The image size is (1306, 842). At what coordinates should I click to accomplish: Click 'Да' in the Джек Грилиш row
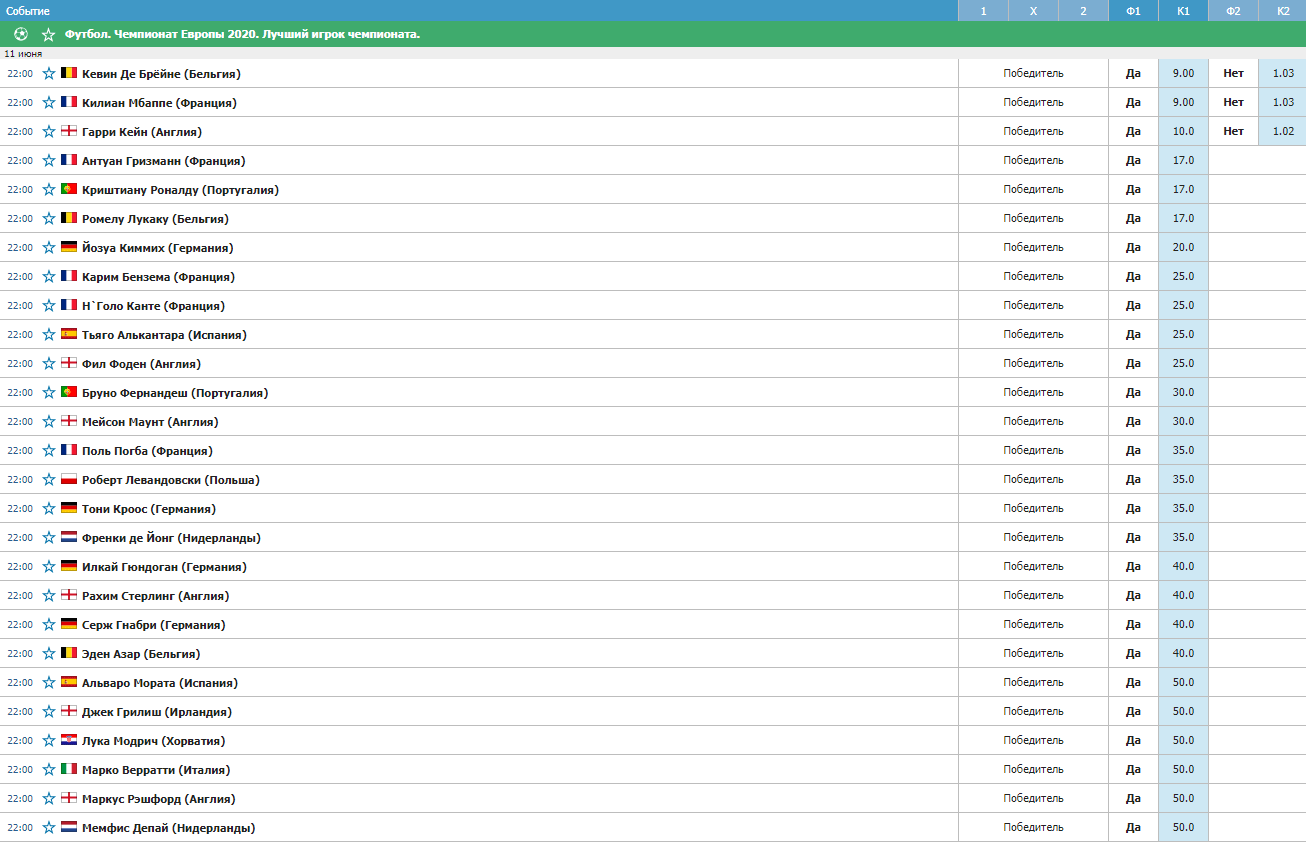(1133, 711)
